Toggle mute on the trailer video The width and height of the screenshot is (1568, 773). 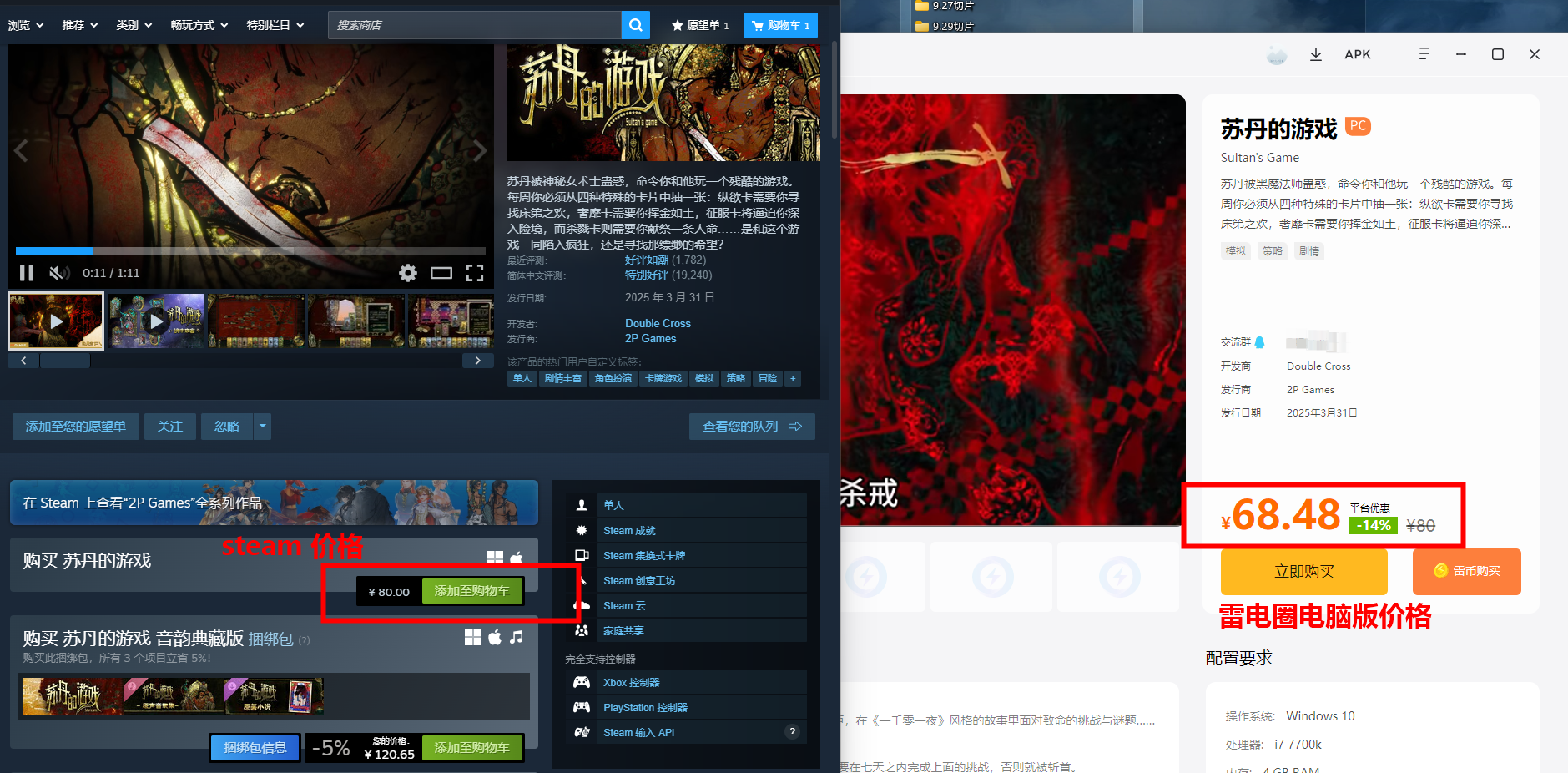59,273
